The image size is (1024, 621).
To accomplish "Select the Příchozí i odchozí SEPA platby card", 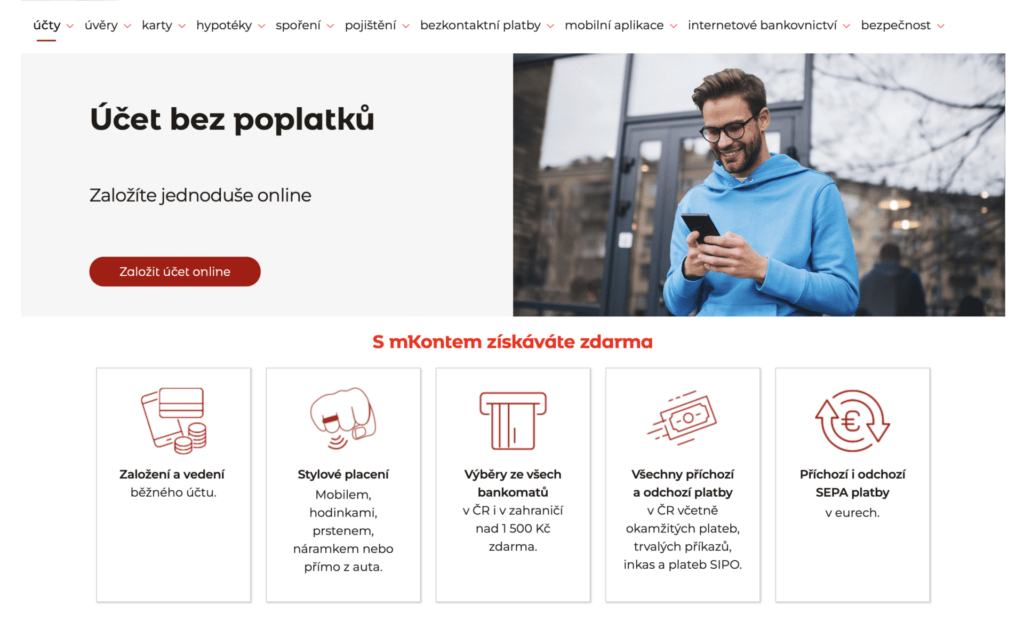I will (852, 485).
